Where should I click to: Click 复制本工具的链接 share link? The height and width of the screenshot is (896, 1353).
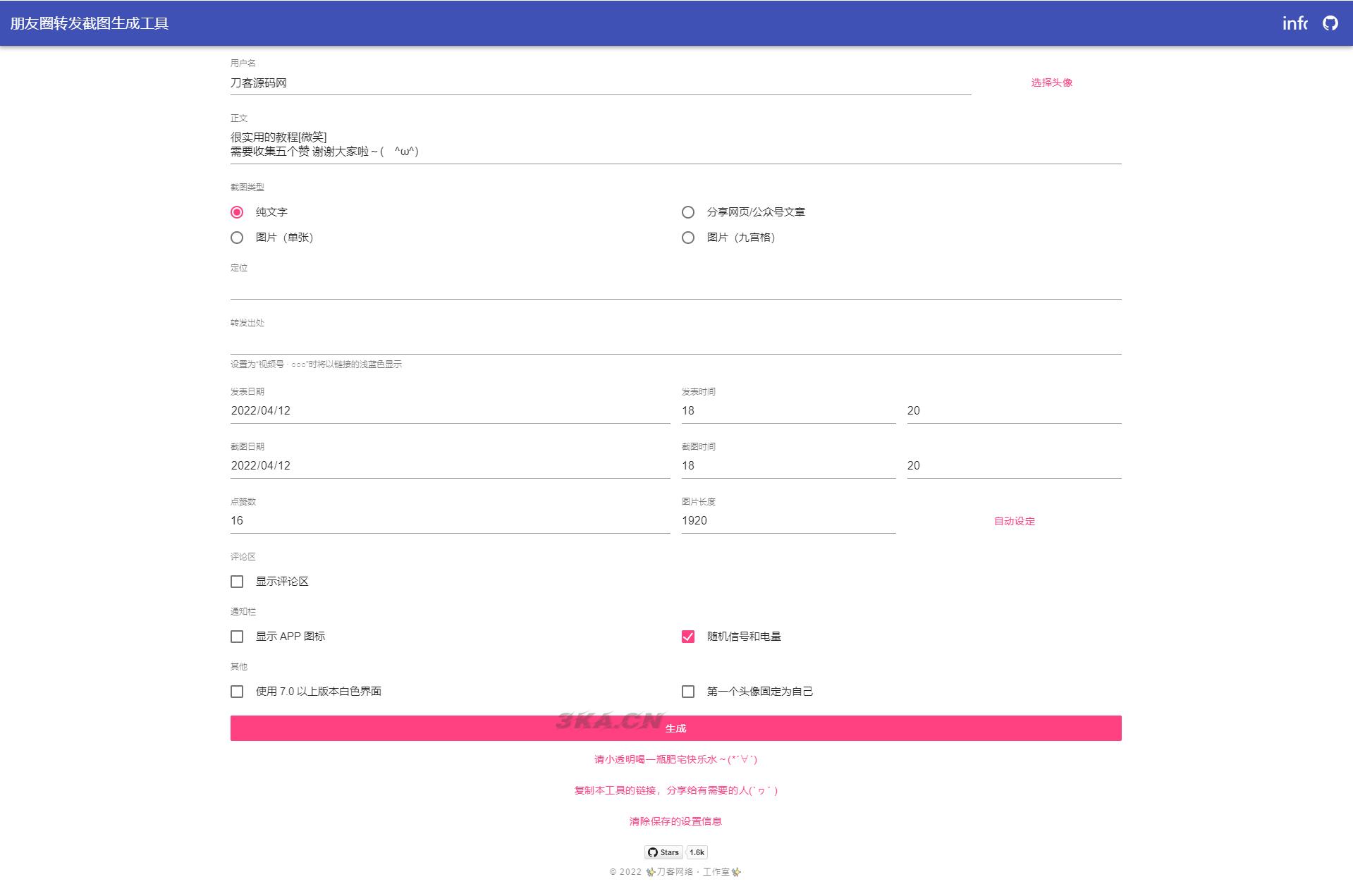click(x=675, y=790)
